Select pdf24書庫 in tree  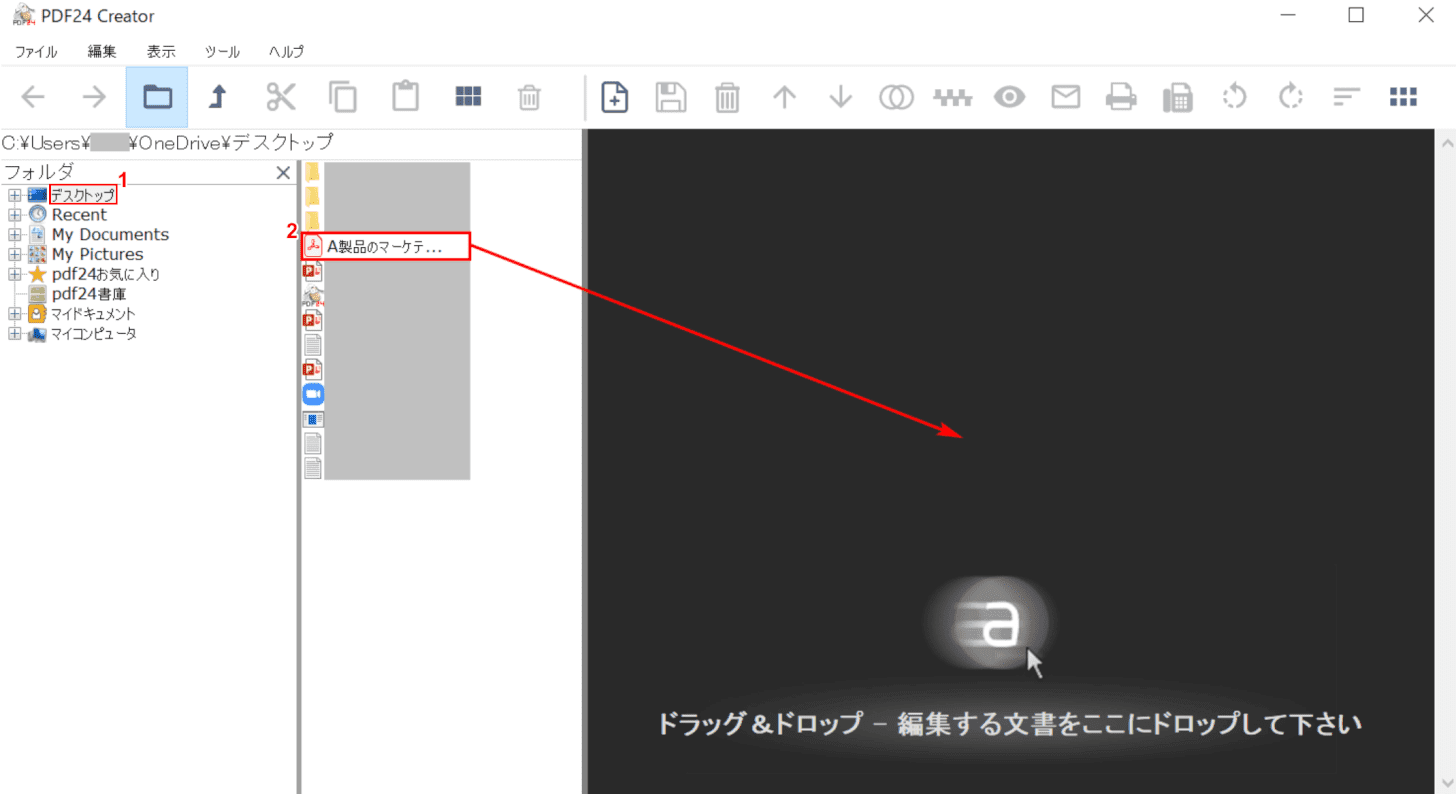pos(89,294)
